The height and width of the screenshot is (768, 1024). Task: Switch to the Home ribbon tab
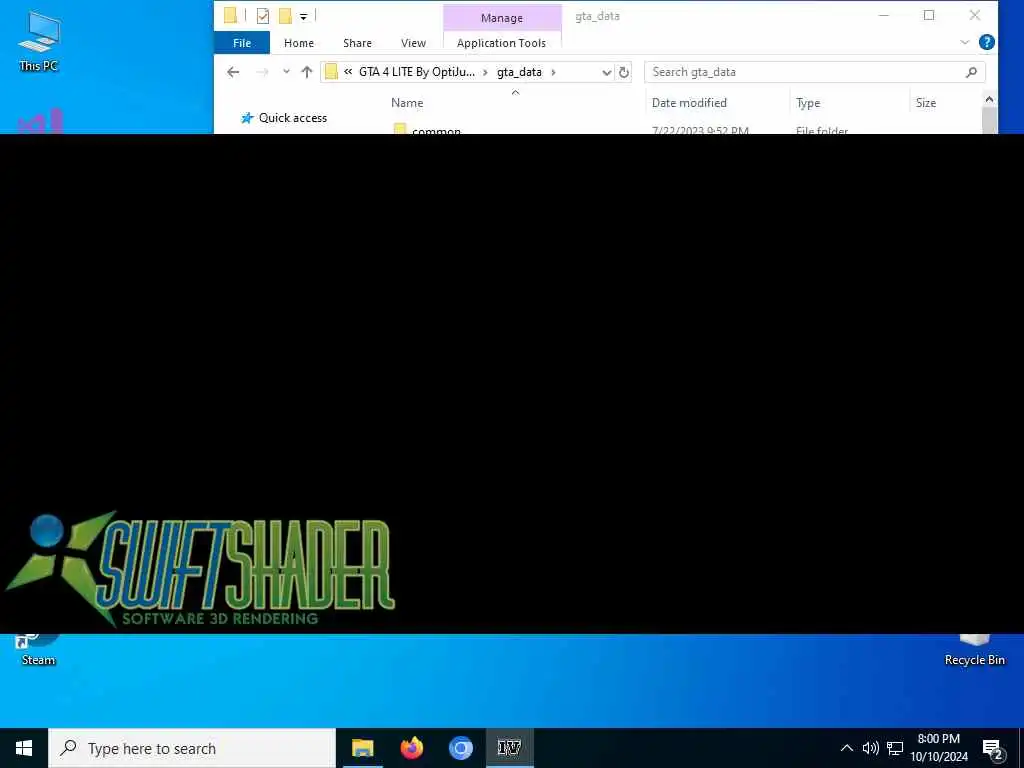[298, 43]
